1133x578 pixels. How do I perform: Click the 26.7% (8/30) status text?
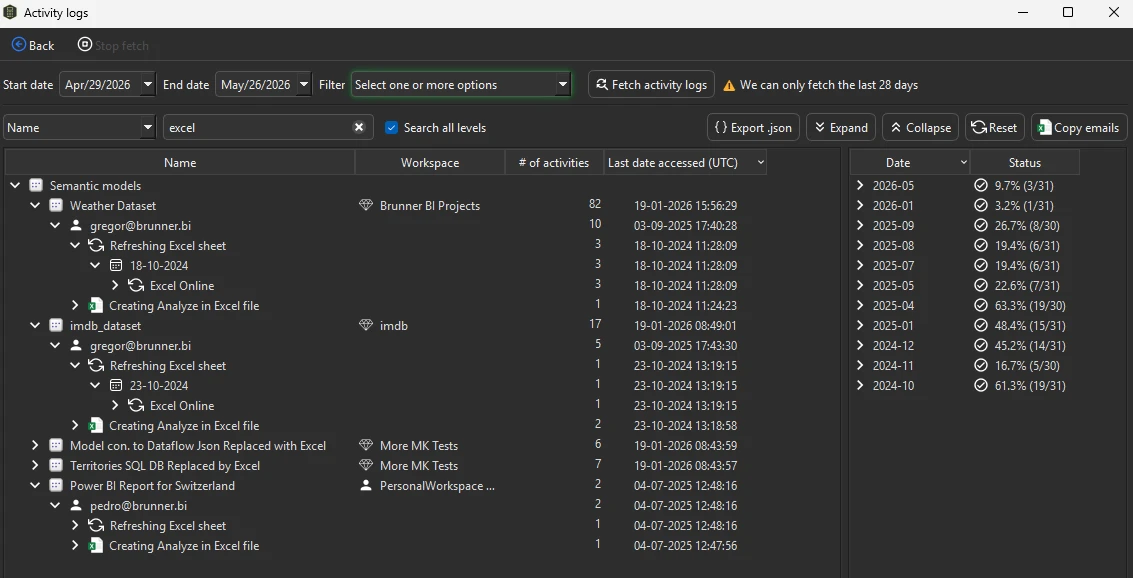coord(1027,225)
